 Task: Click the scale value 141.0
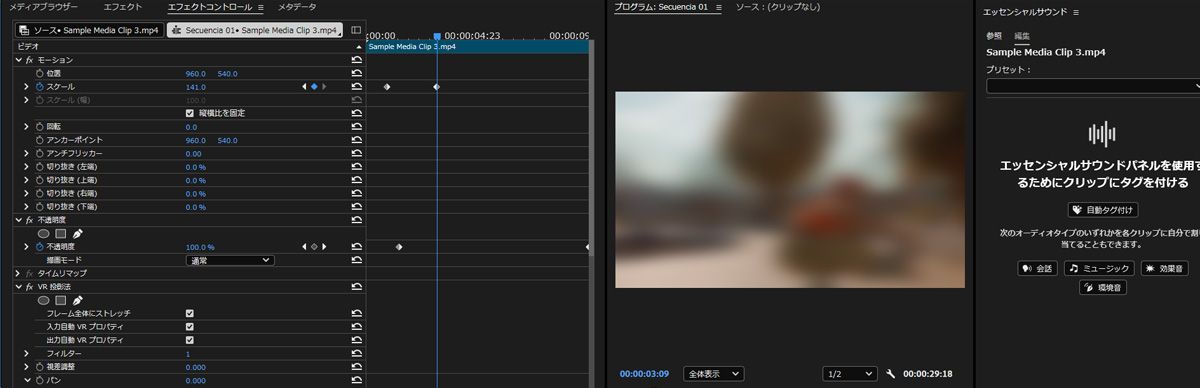point(195,87)
